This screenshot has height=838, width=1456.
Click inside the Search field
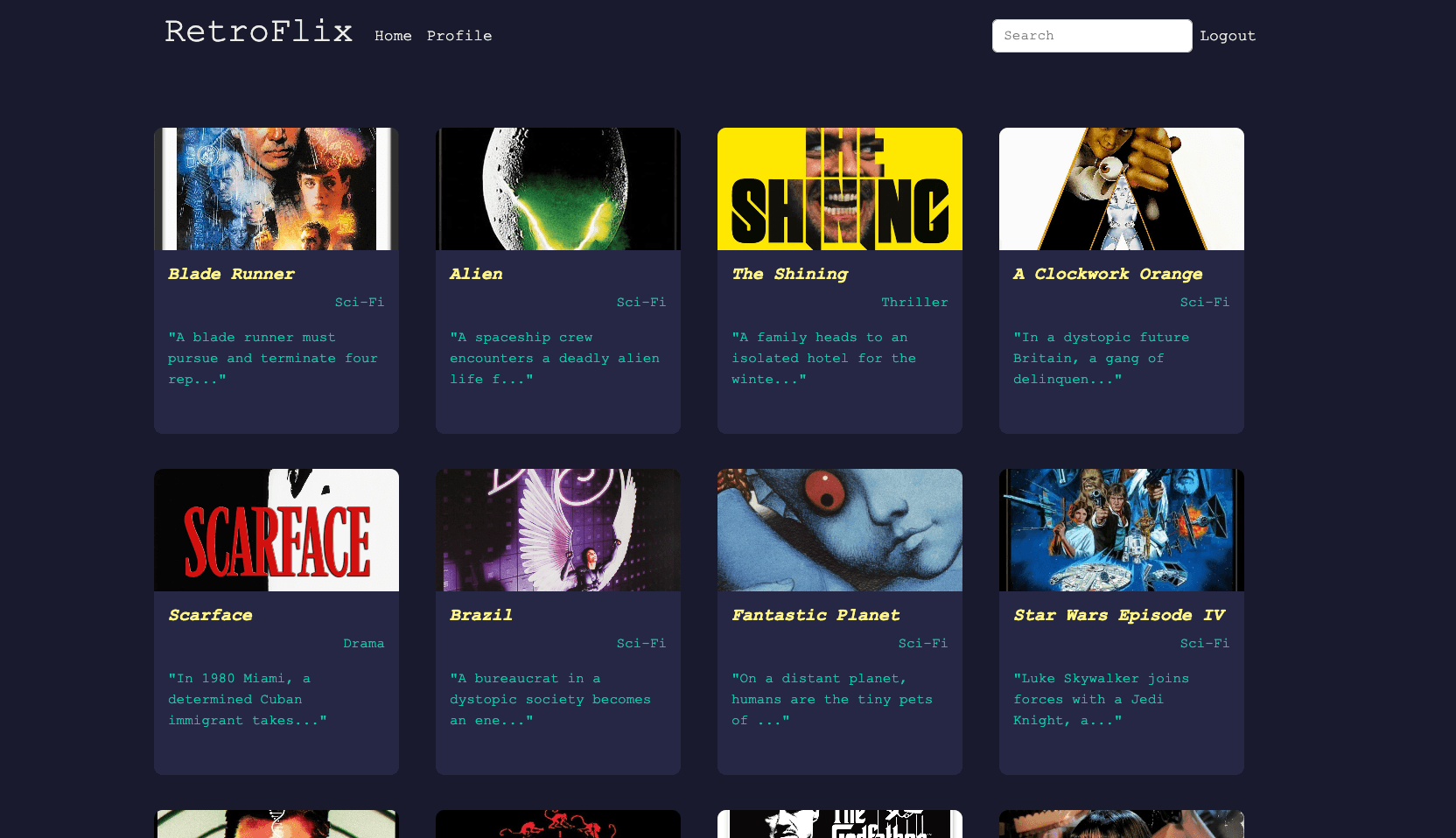click(x=1092, y=36)
